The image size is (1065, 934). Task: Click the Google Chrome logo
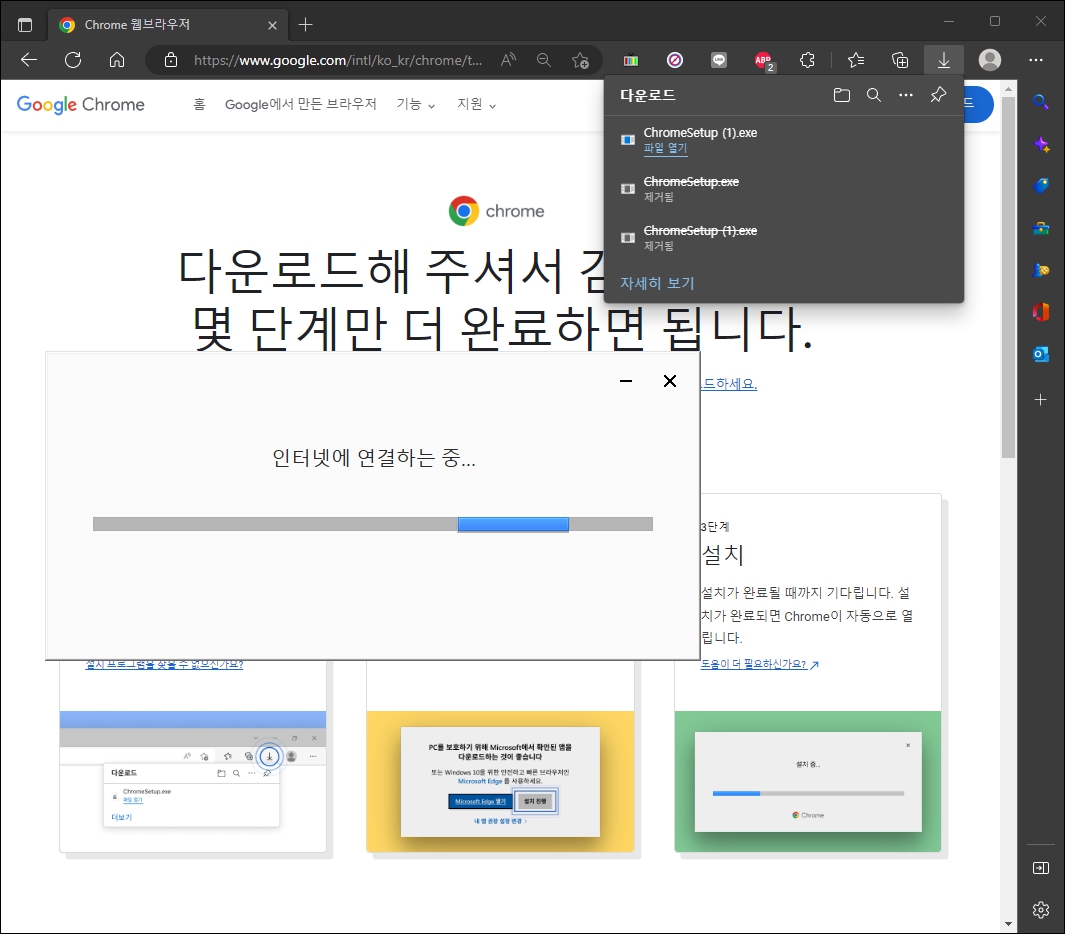[80, 105]
